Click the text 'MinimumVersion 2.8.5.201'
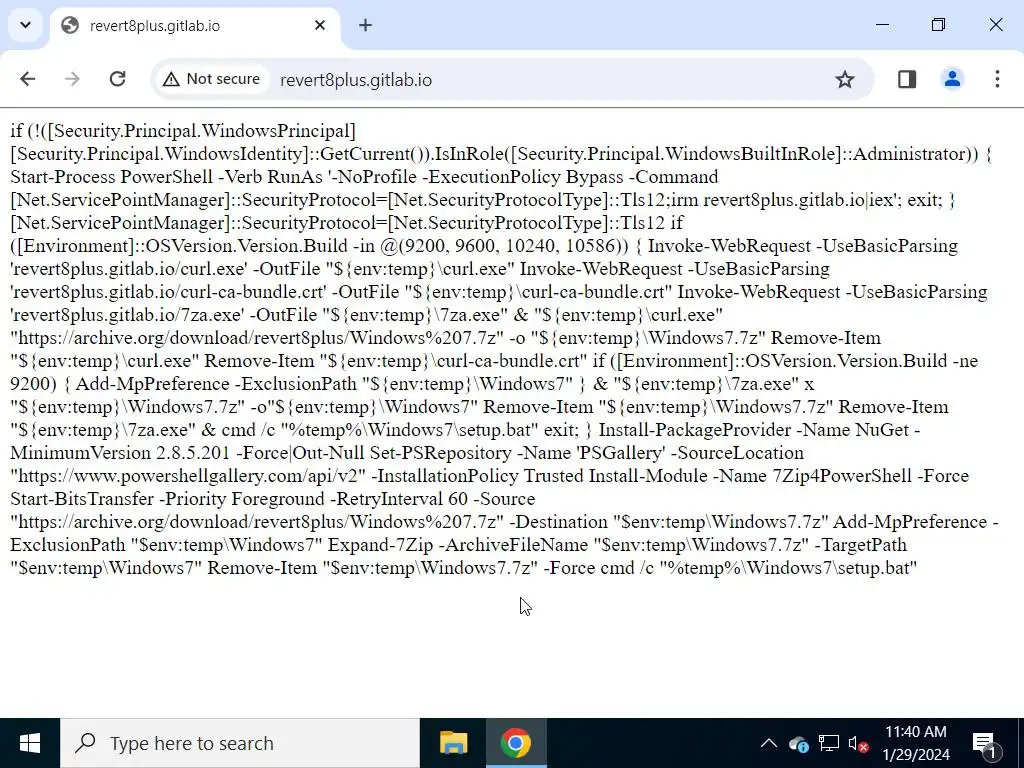This screenshot has height=768, width=1024. coord(120,453)
